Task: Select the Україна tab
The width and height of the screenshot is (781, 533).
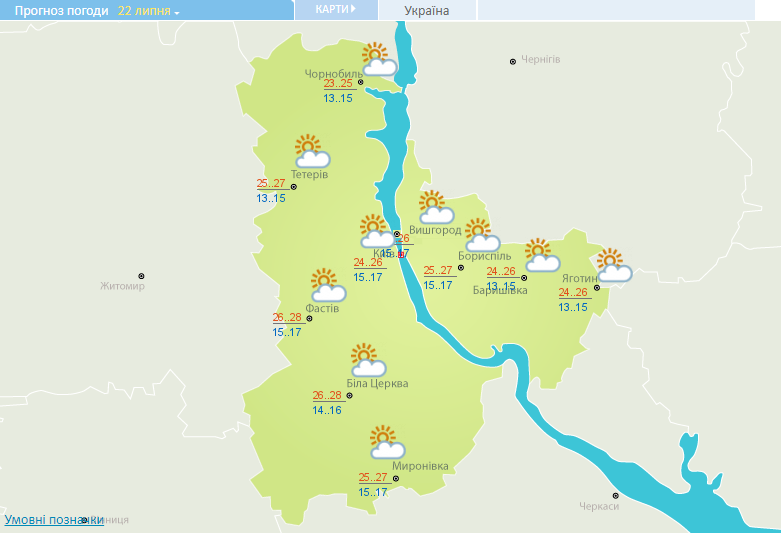Action: pyautogui.click(x=427, y=11)
